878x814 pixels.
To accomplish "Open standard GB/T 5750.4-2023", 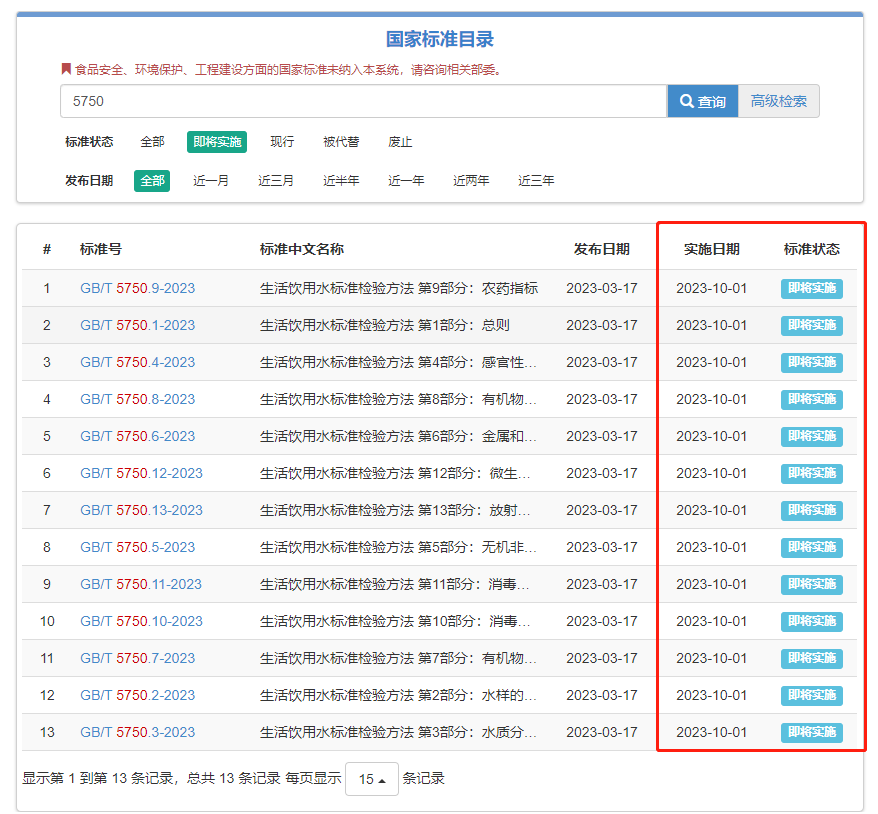I will 138,362.
